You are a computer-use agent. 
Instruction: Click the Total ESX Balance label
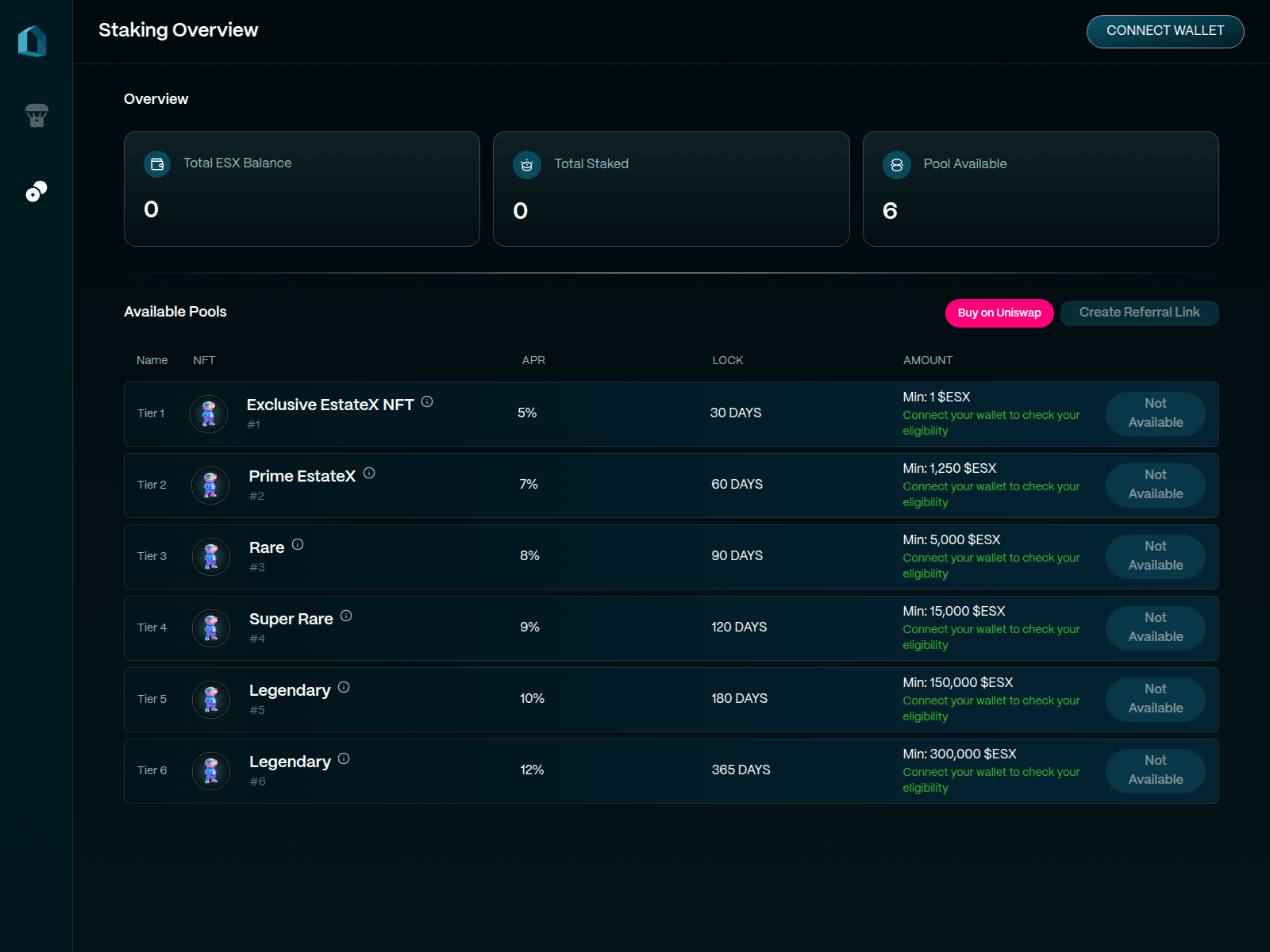[237, 163]
